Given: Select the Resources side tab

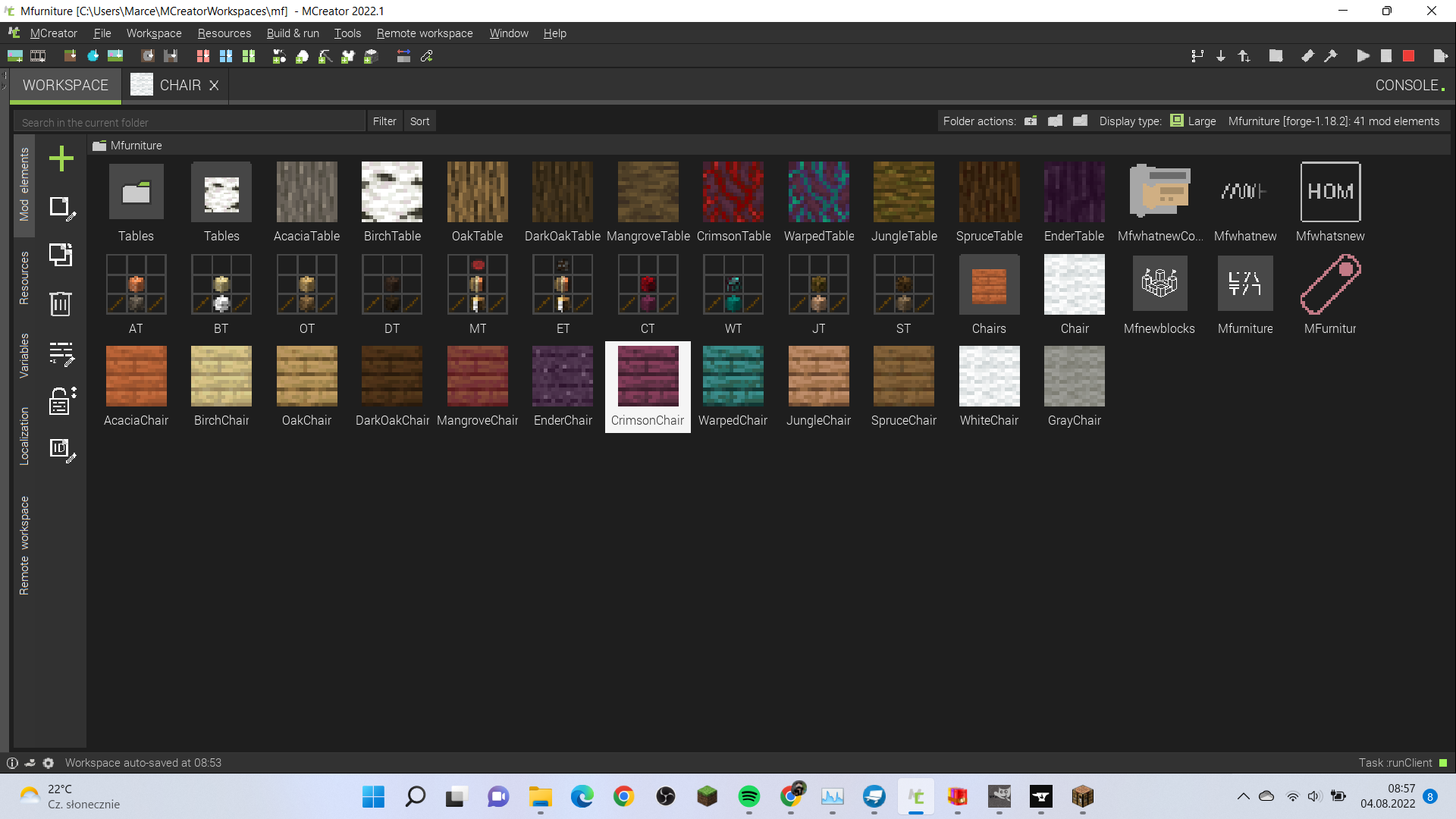Looking at the screenshot, I should point(24,278).
